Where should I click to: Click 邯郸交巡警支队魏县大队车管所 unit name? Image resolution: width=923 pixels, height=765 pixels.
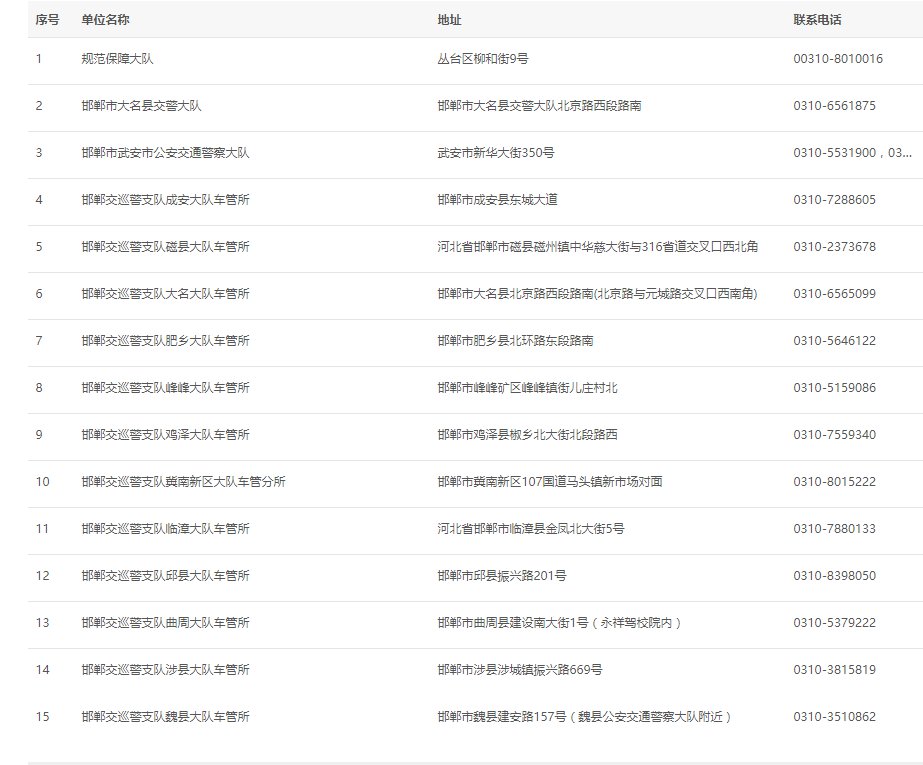pyautogui.click(x=165, y=717)
